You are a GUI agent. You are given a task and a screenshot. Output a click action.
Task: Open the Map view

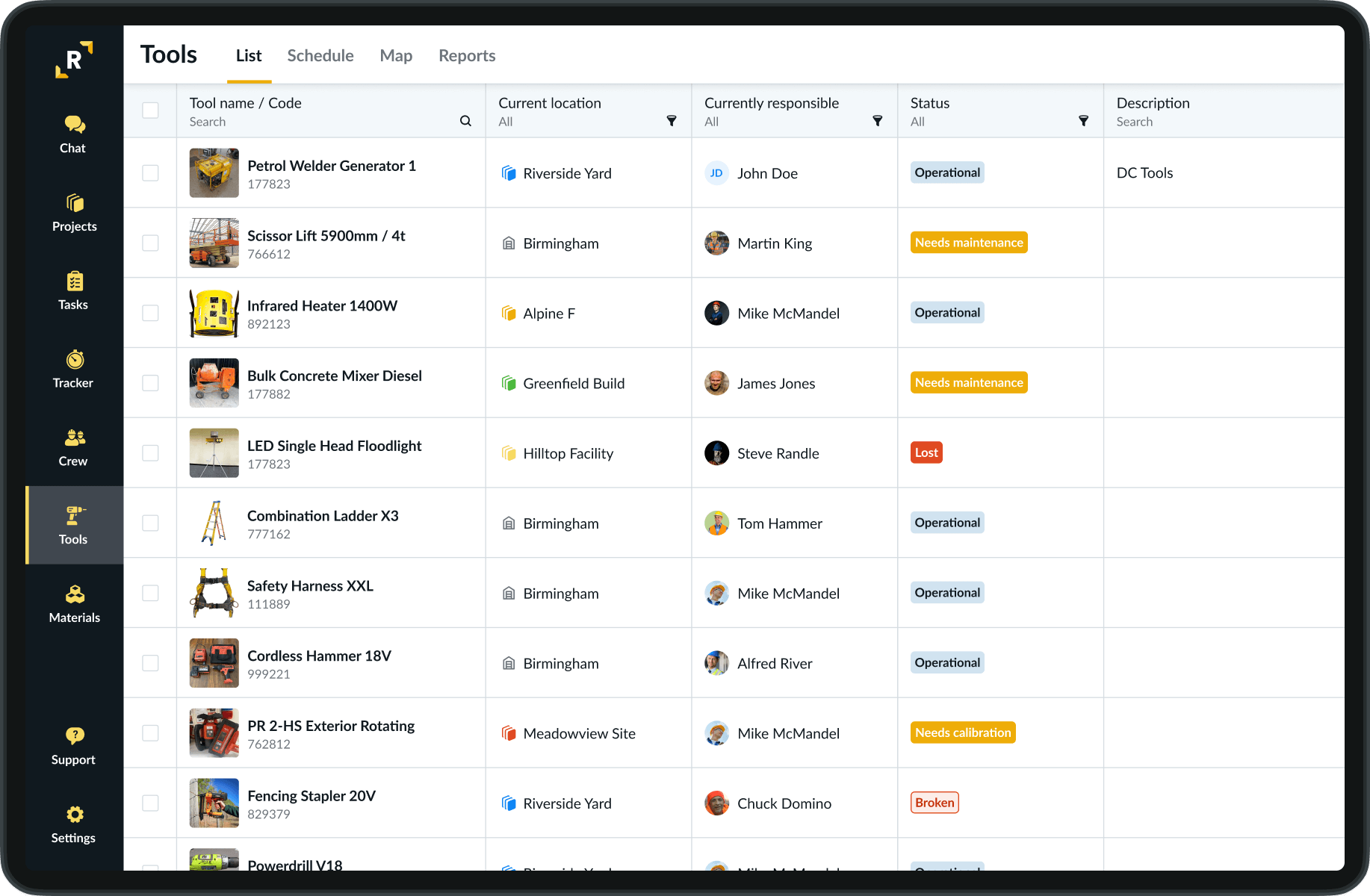pos(395,55)
